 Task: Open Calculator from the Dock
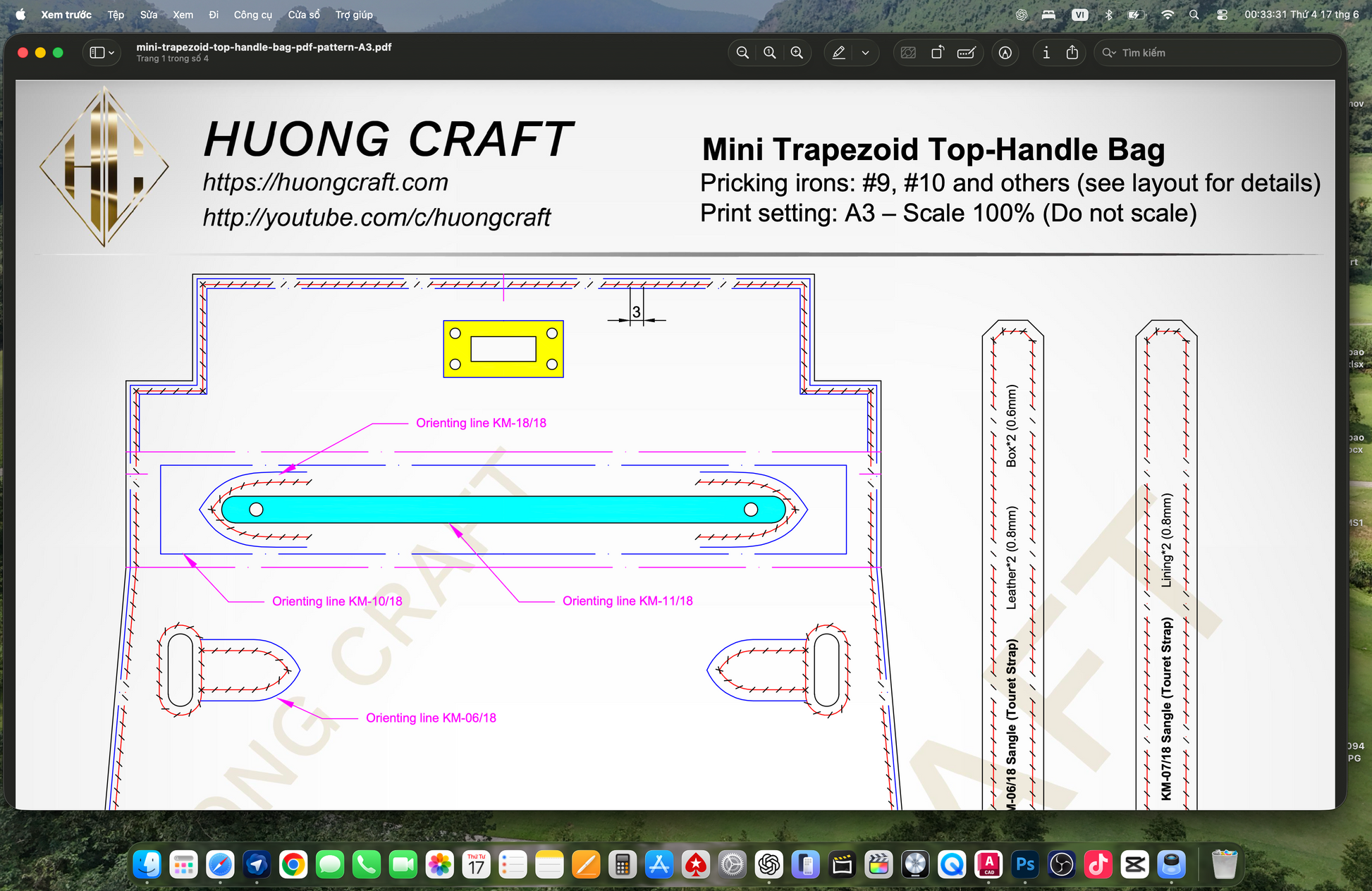pyautogui.click(x=623, y=864)
